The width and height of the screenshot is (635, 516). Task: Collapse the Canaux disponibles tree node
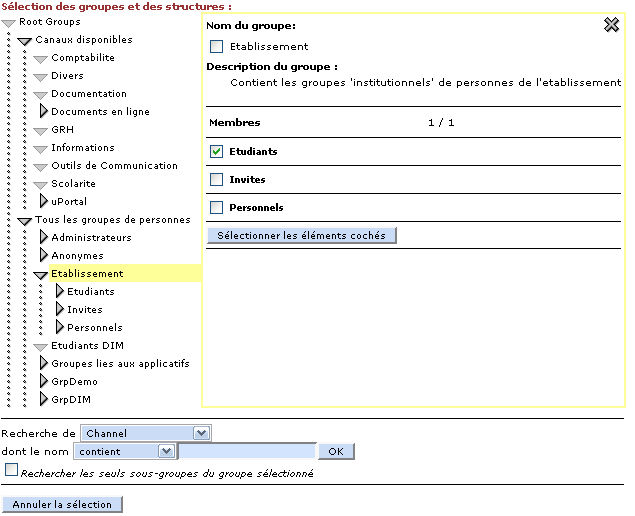click(x=25, y=41)
